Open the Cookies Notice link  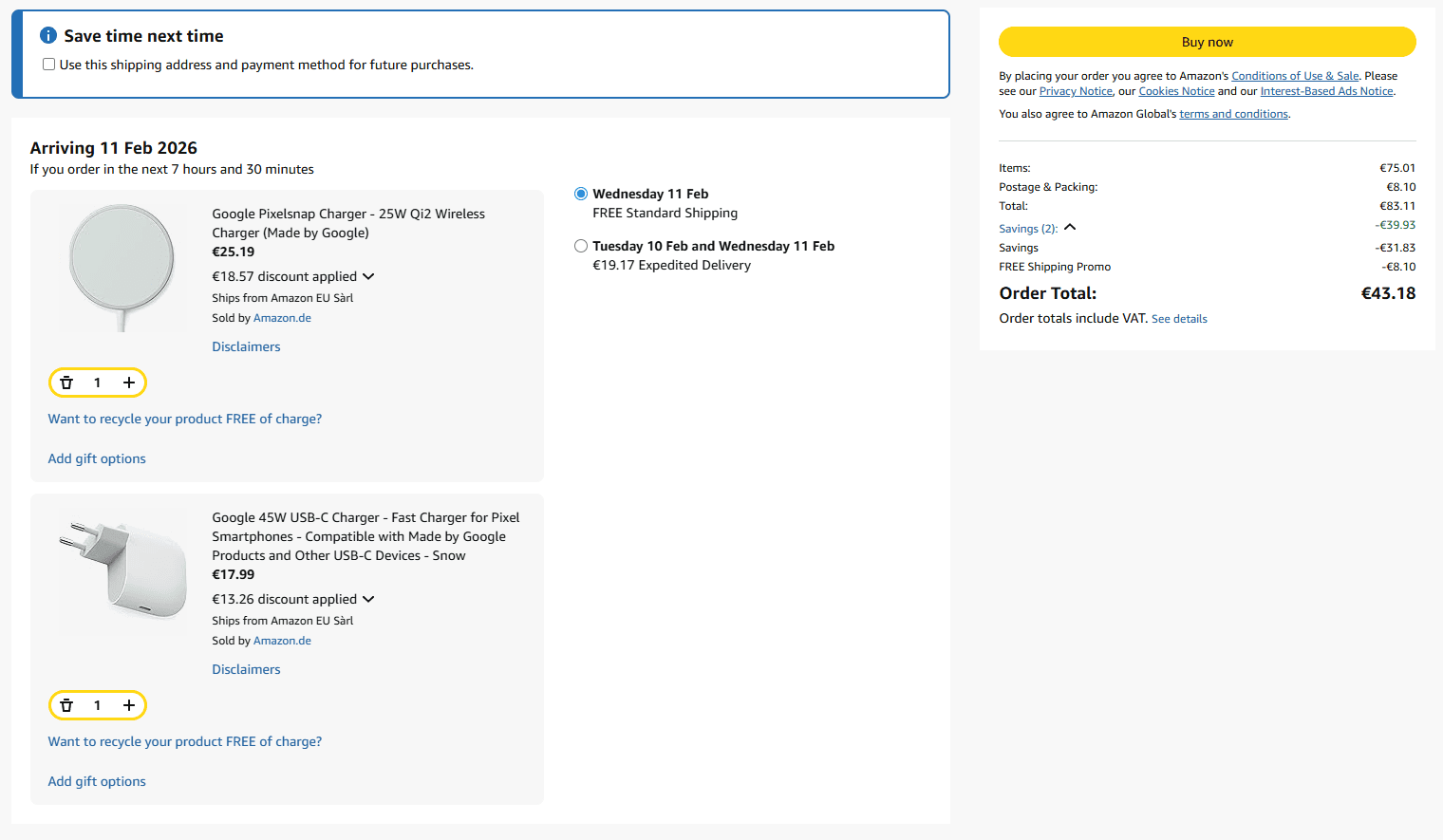tap(1176, 91)
